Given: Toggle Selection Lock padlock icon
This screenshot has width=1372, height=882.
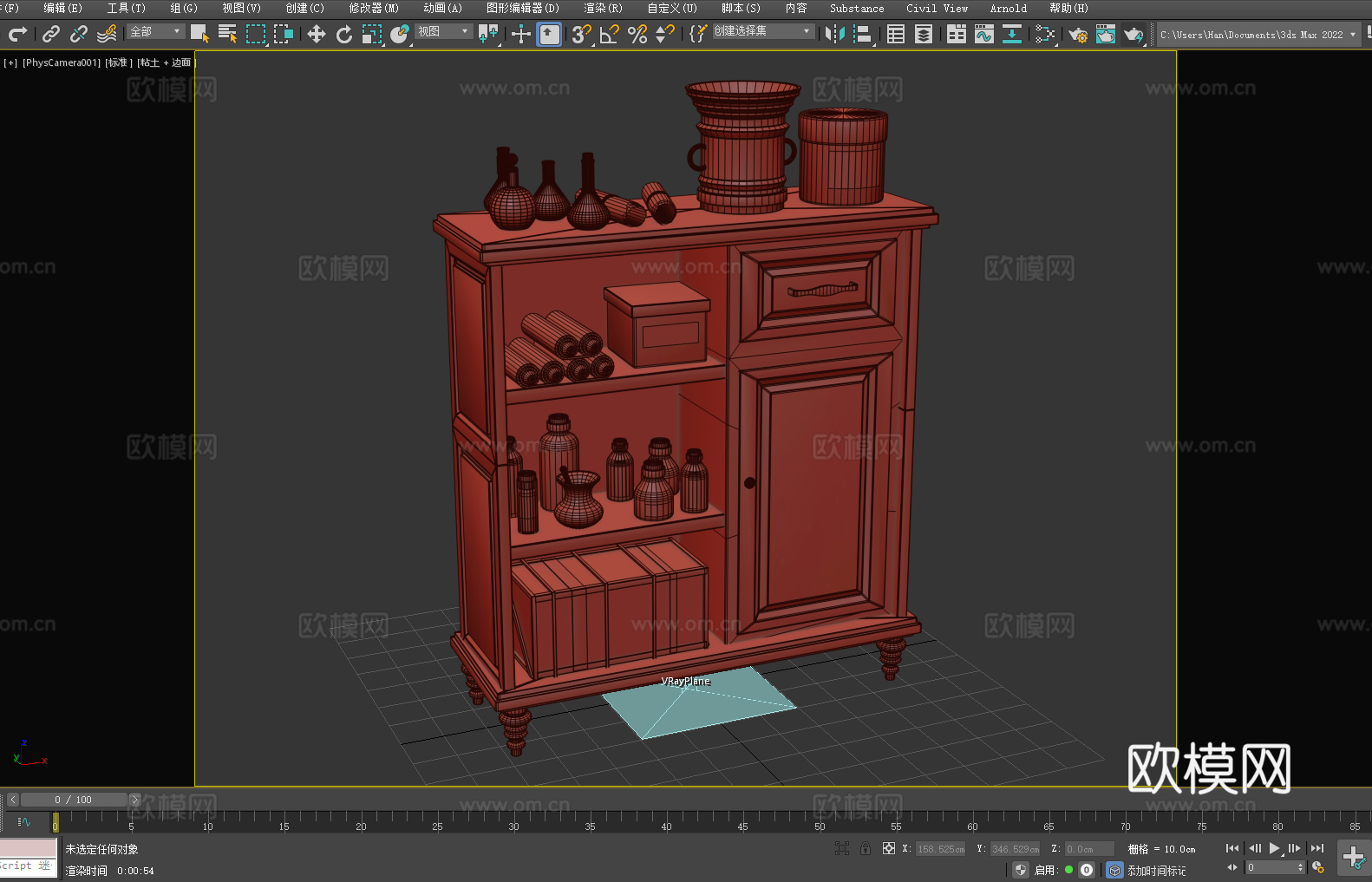Looking at the screenshot, I should (866, 849).
